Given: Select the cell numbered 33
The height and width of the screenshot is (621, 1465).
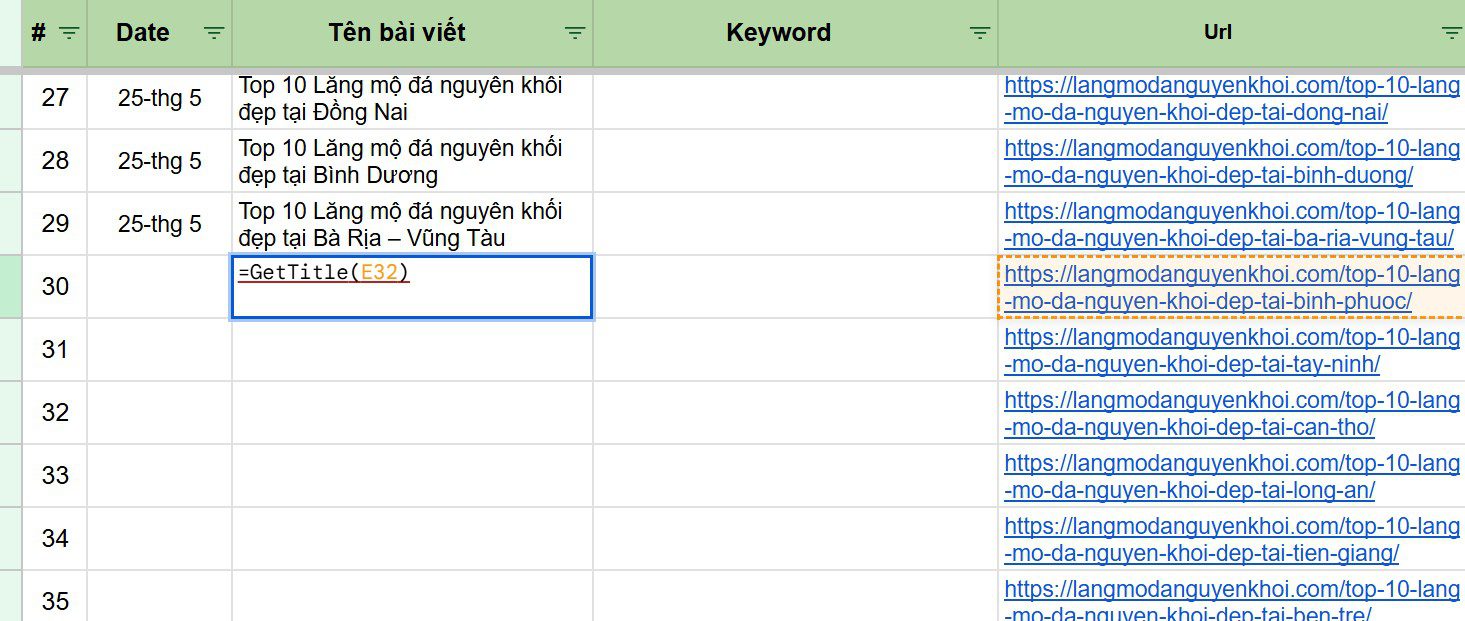Looking at the screenshot, I should (54, 476).
